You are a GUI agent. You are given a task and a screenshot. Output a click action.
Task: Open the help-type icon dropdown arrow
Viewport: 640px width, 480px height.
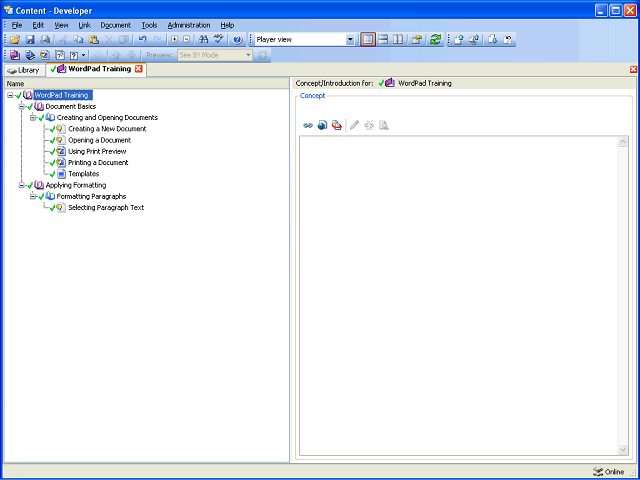tap(84, 55)
